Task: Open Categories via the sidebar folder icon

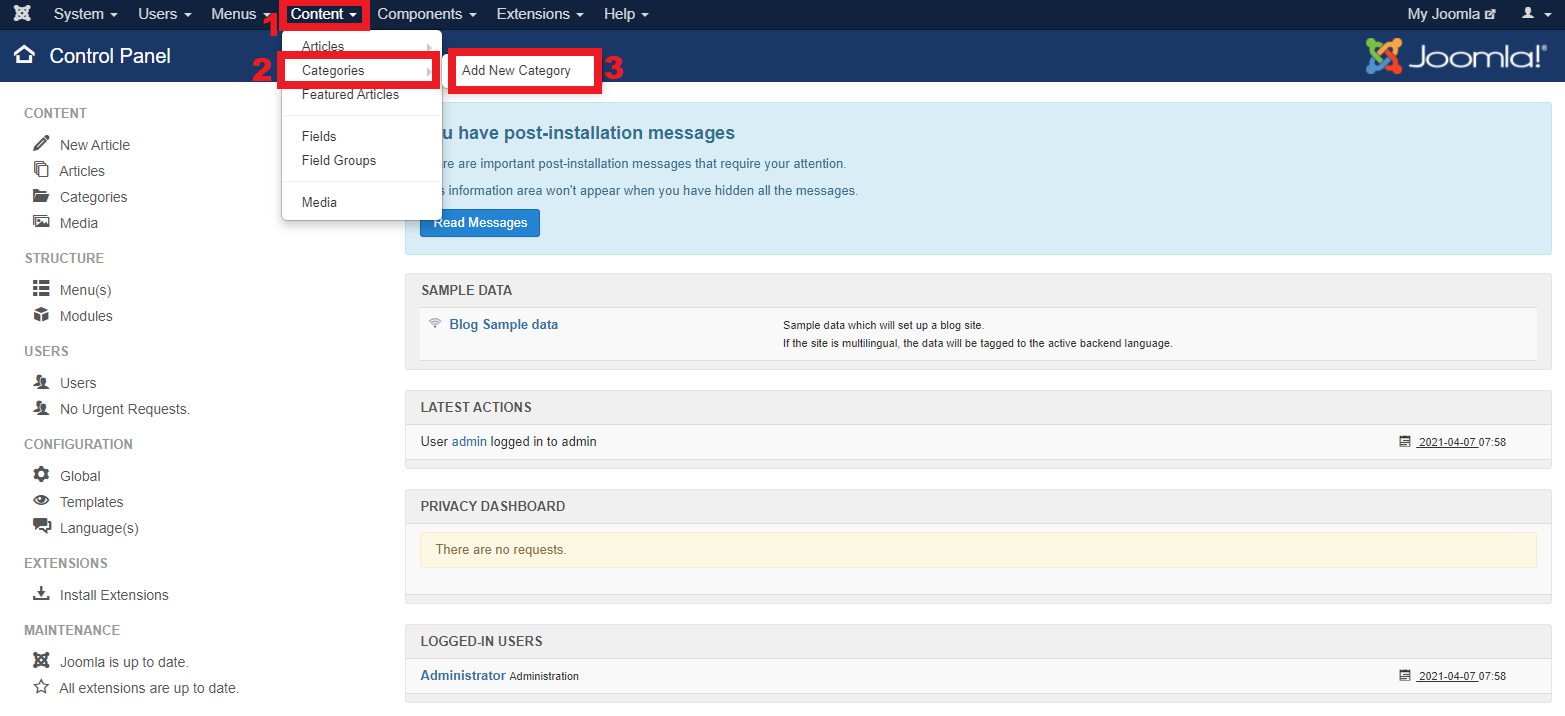Action: coord(39,196)
